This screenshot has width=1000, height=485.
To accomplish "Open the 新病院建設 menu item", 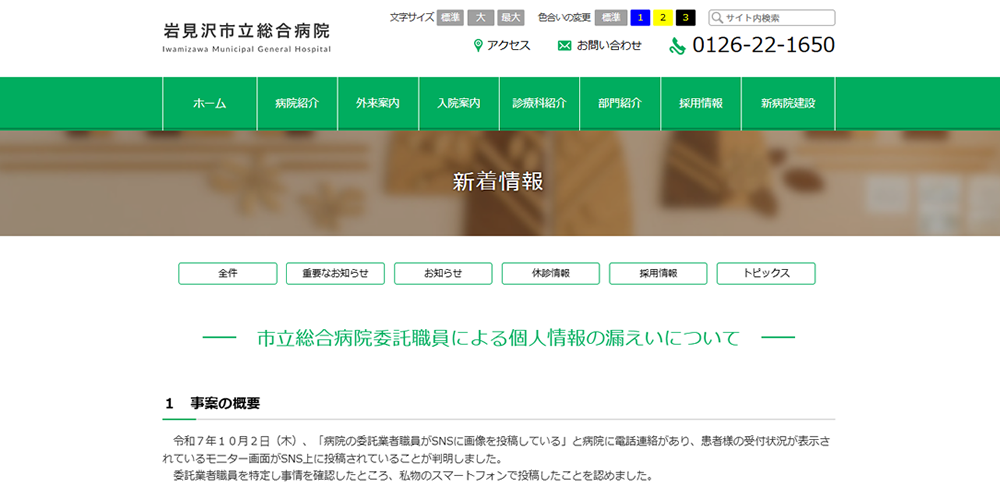I will tap(788, 104).
